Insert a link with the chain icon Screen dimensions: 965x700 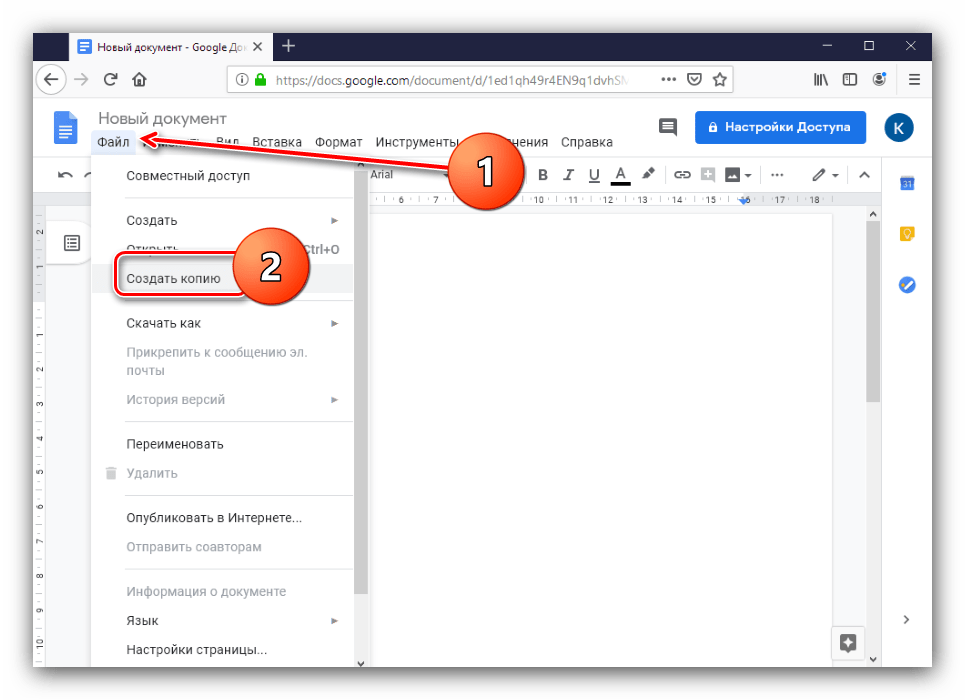(682, 175)
